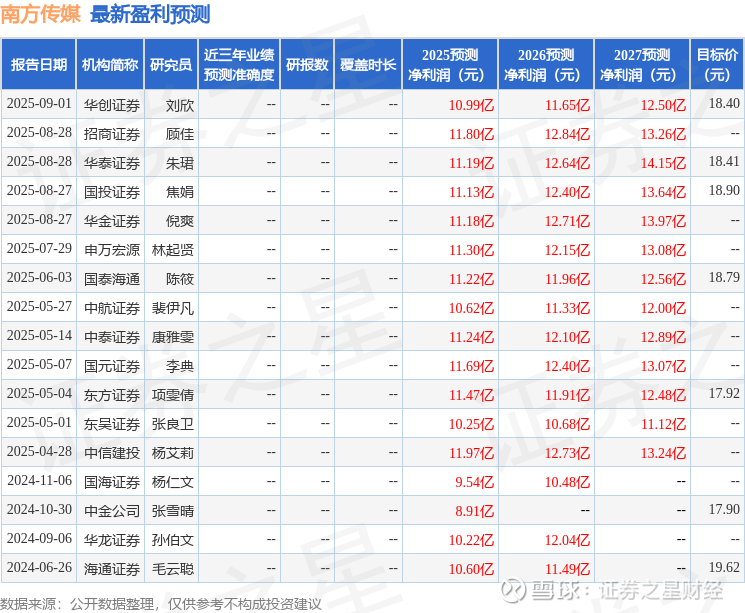Screen dimensions: 745x613
Task: Select the 报告日期 column header
Action: click(38, 65)
